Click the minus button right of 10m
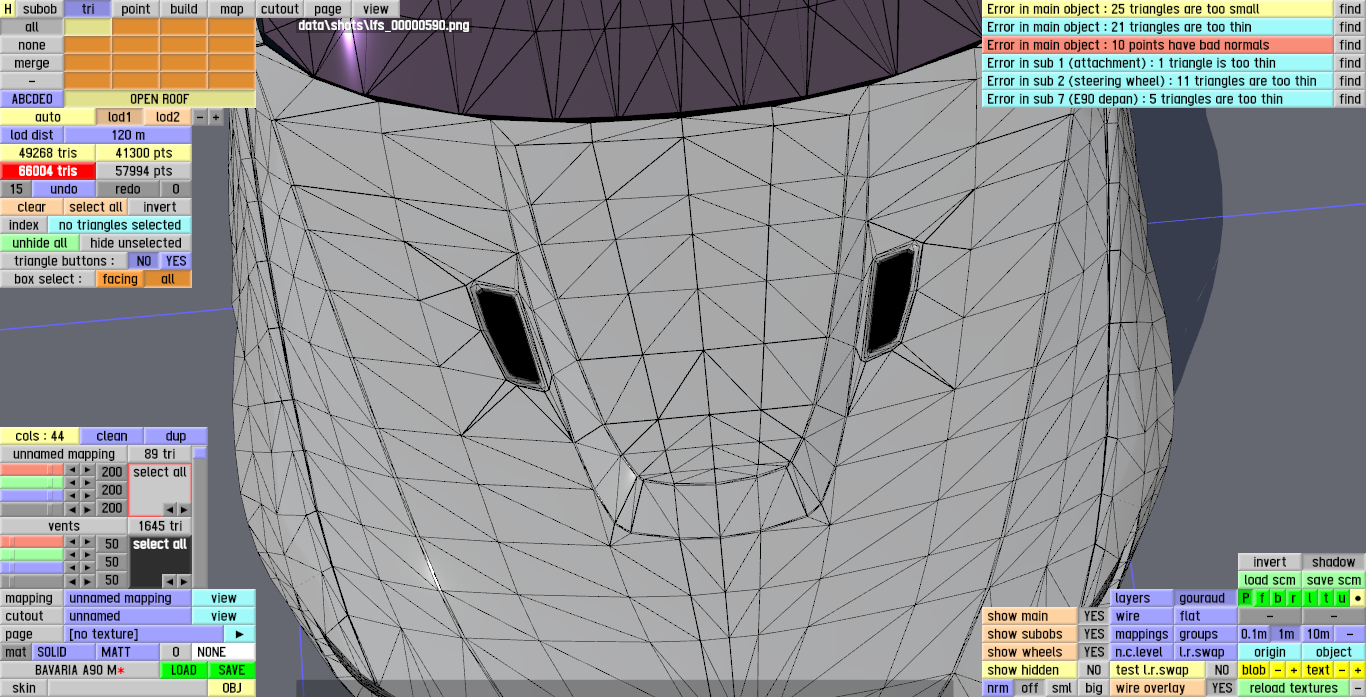Viewport: 1366px width, 697px height. 1350,634
